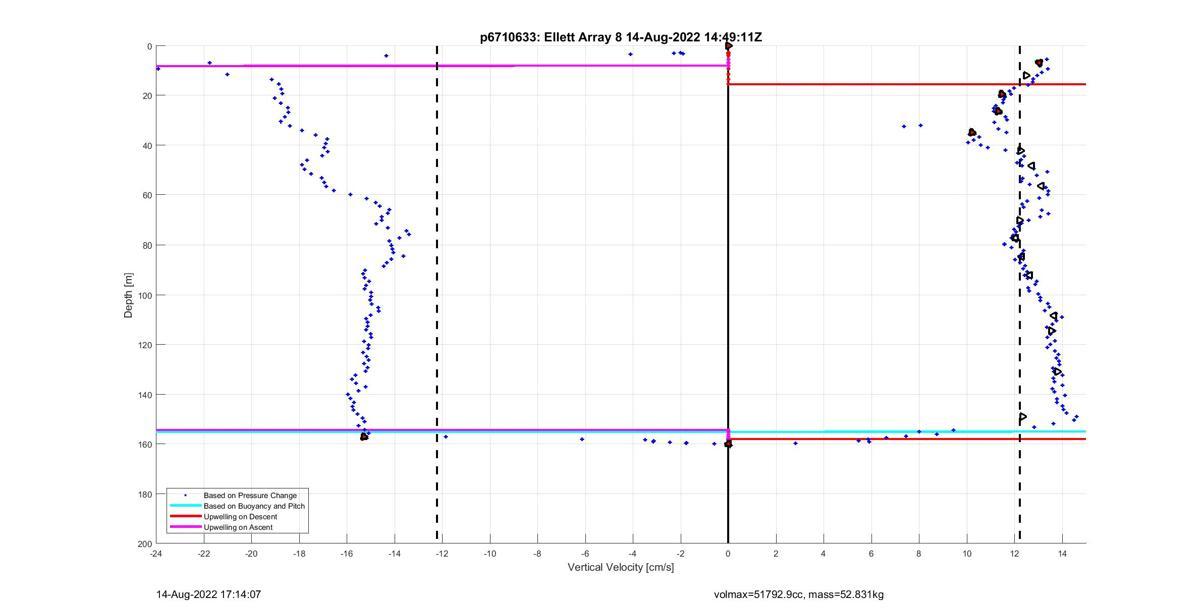Click the y-axis depth tick 0 at top
Screen dimensions: 1200x611
(149, 46)
